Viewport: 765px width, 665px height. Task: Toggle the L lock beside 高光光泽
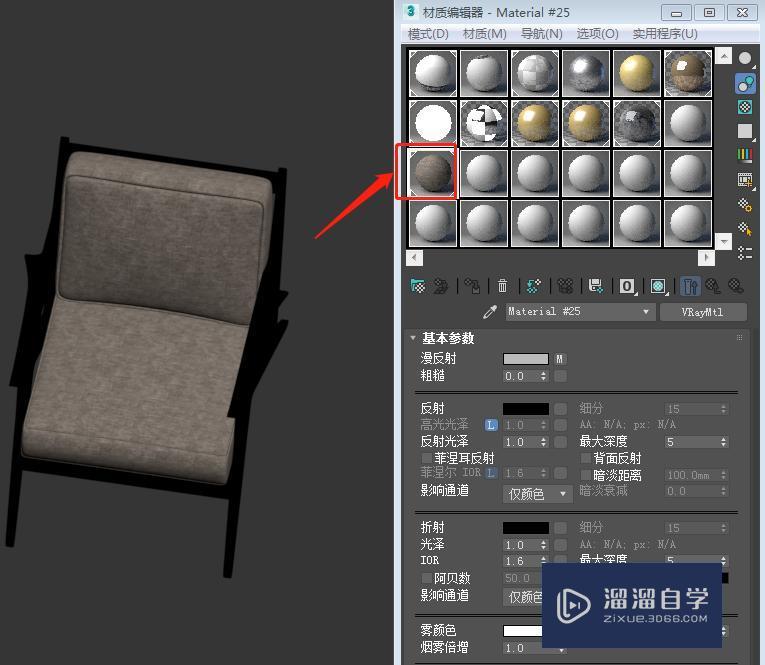click(491, 425)
